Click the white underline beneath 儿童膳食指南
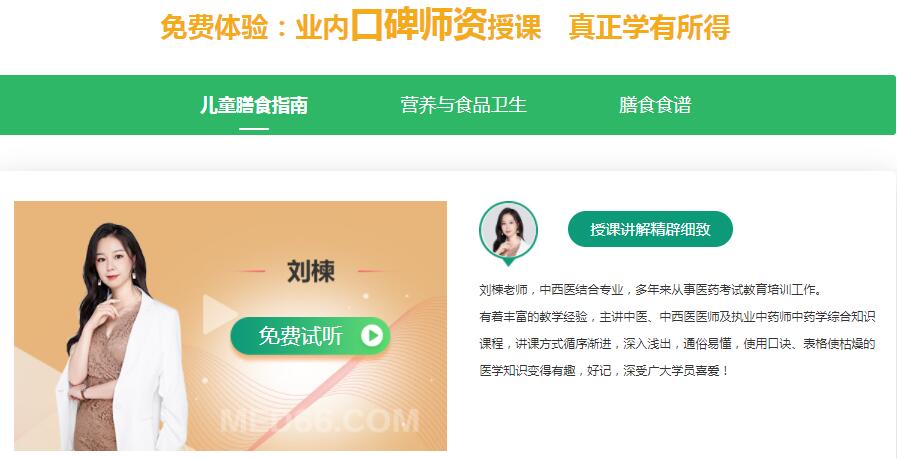The image size is (897, 459). (254, 129)
